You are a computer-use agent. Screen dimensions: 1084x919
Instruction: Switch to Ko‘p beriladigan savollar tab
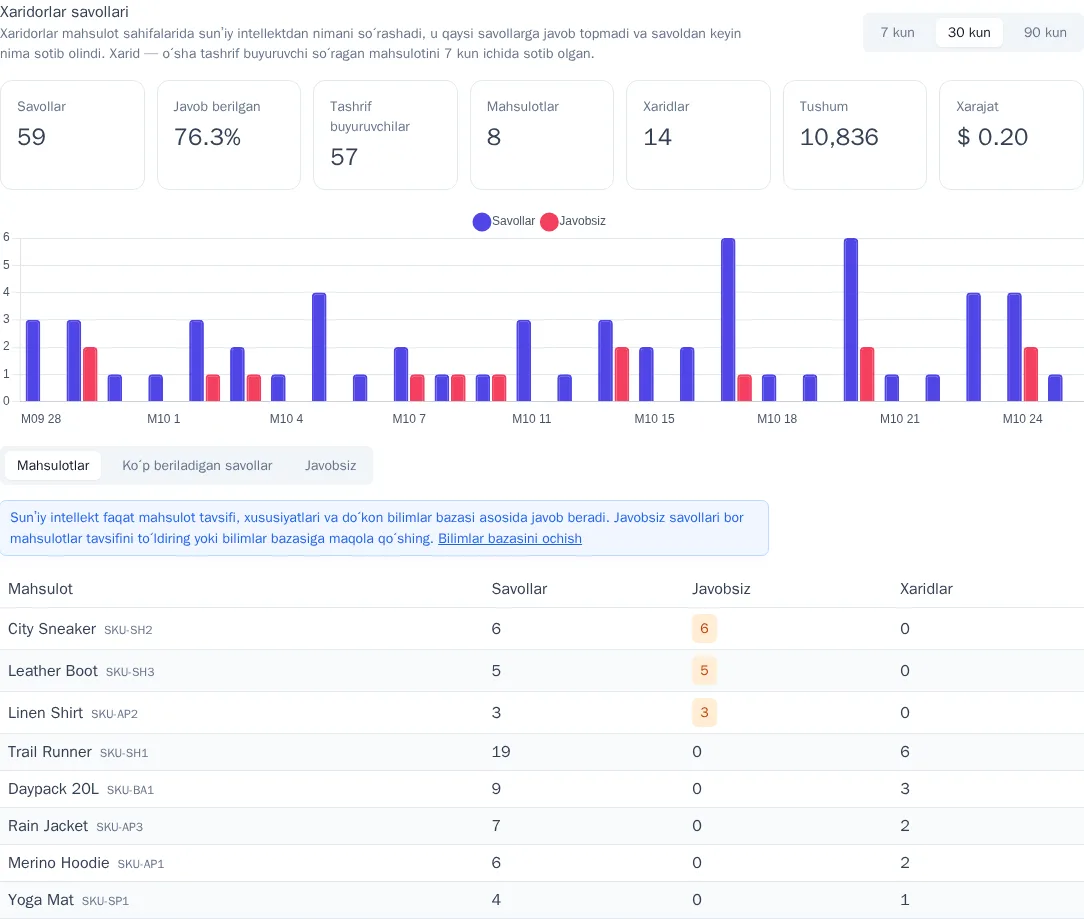tap(197, 465)
